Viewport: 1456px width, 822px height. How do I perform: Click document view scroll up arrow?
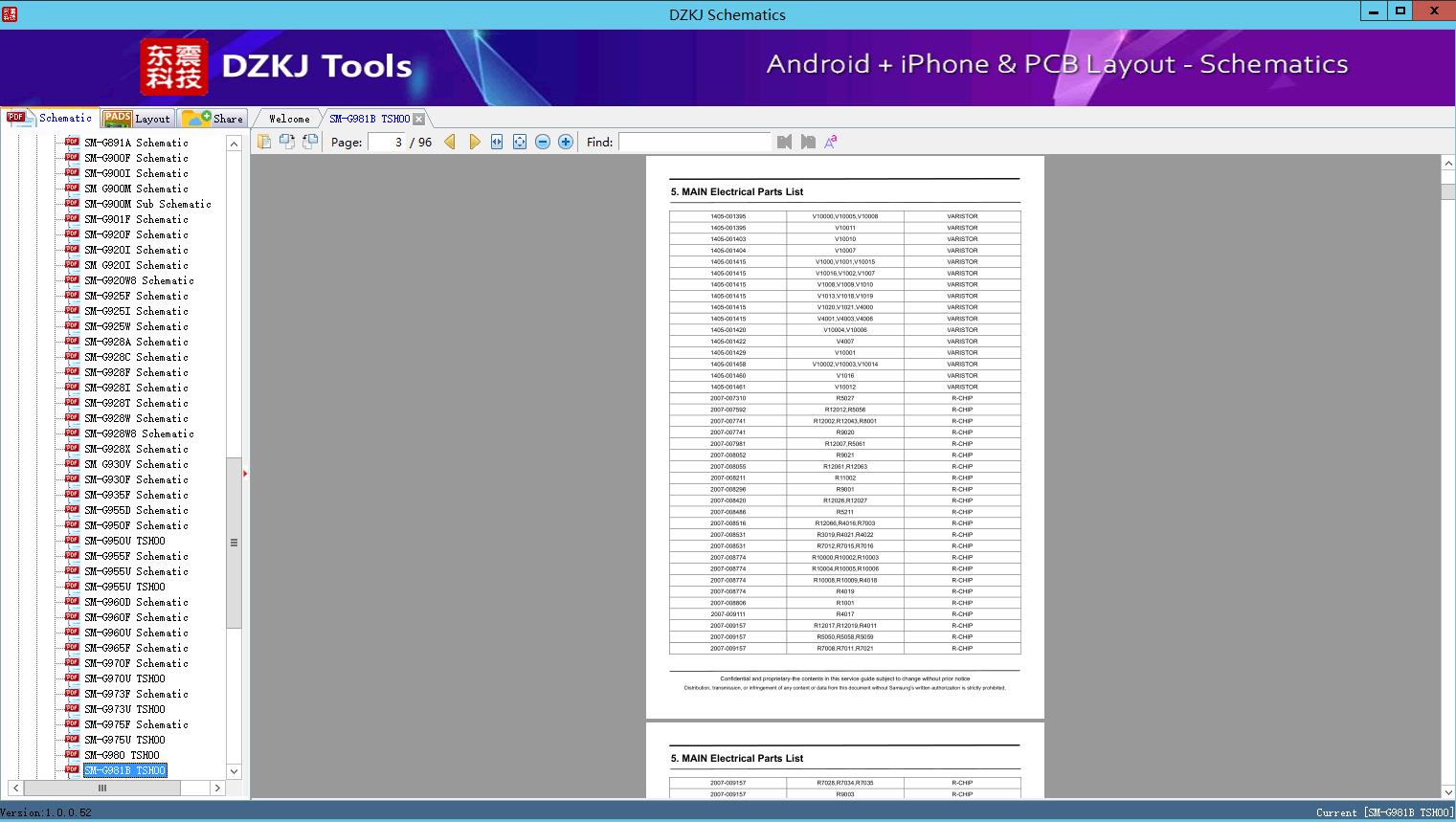(1448, 165)
